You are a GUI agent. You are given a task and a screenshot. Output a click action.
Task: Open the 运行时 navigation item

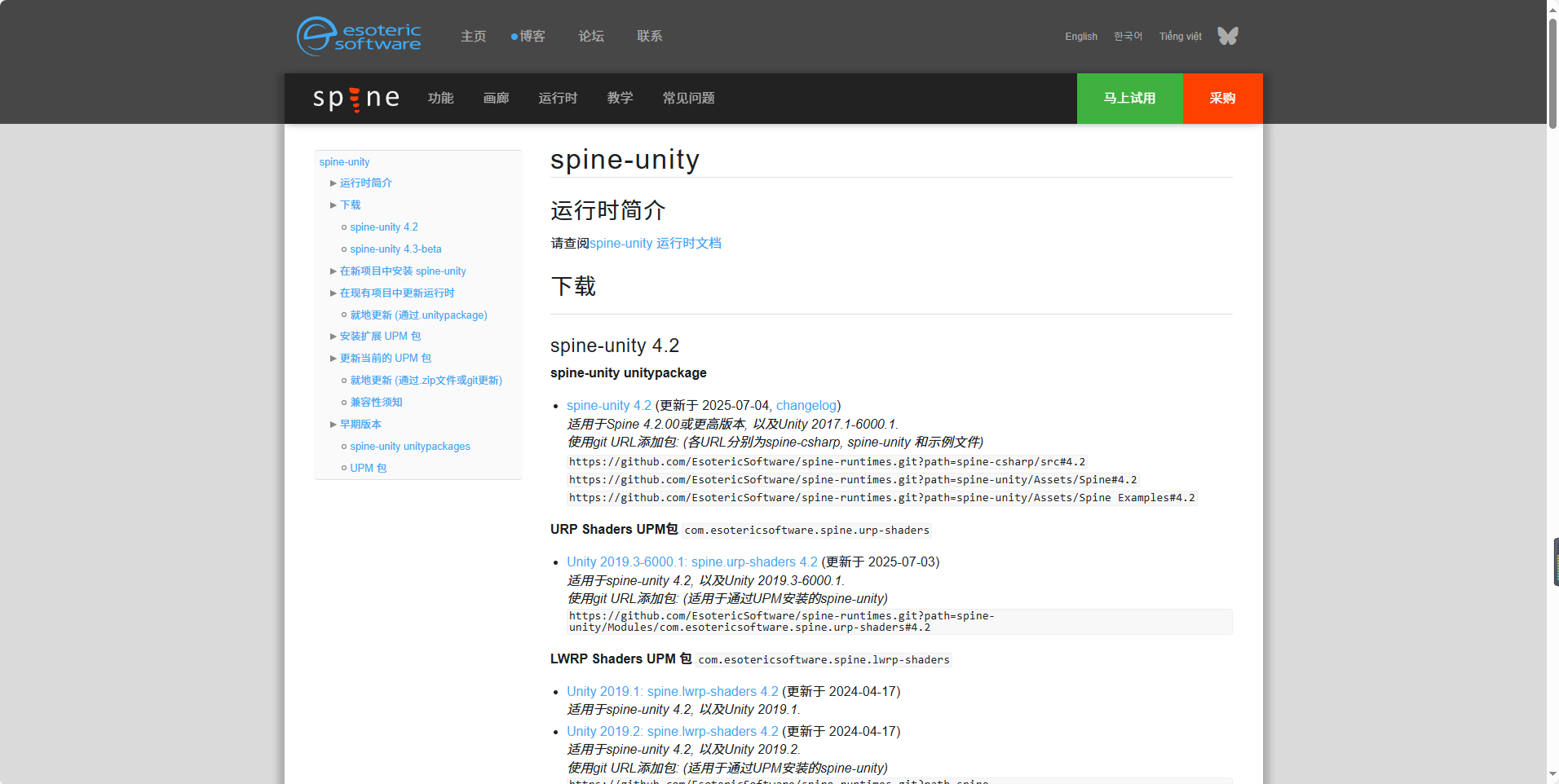point(559,98)
